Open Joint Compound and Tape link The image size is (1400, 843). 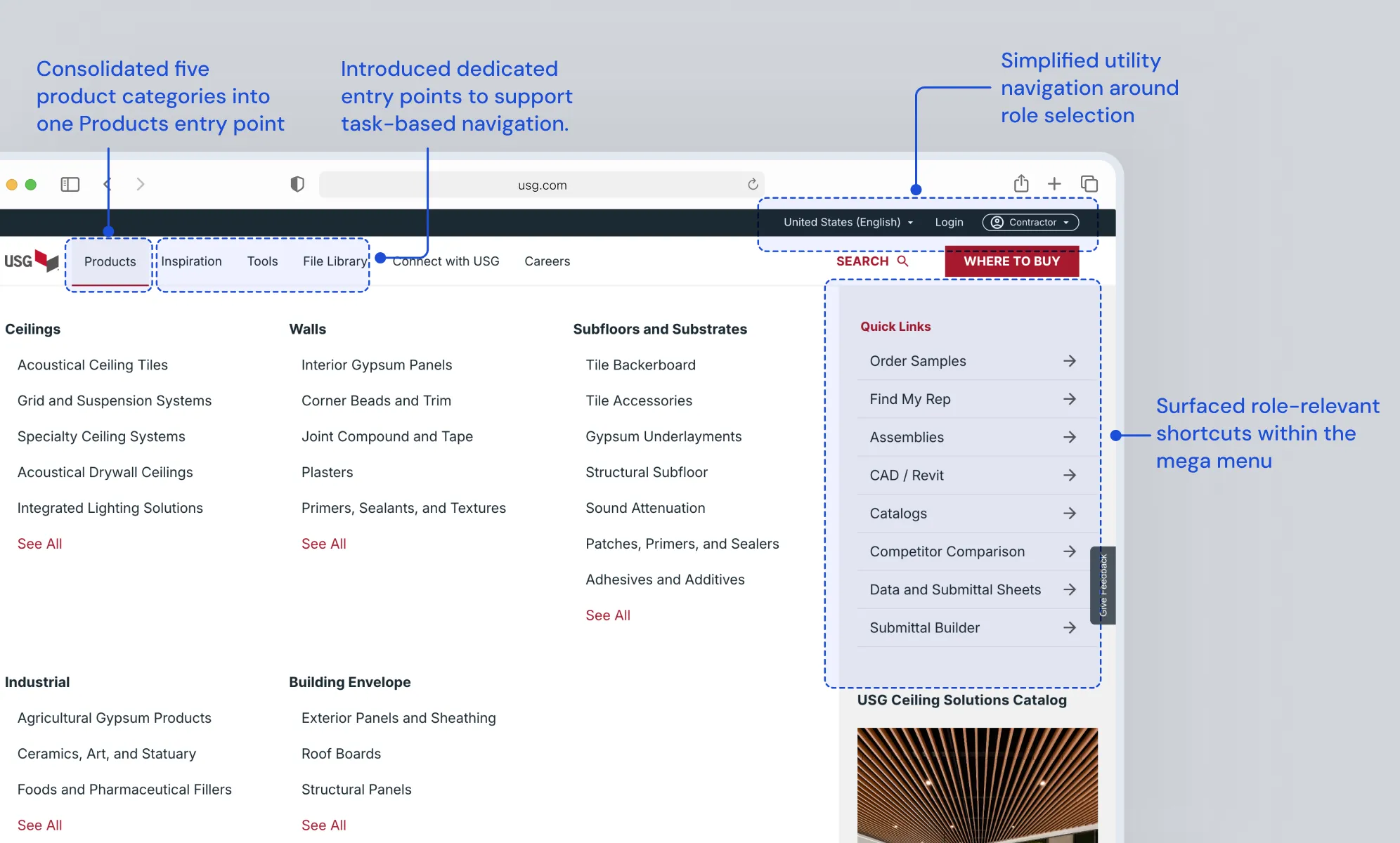387,437
